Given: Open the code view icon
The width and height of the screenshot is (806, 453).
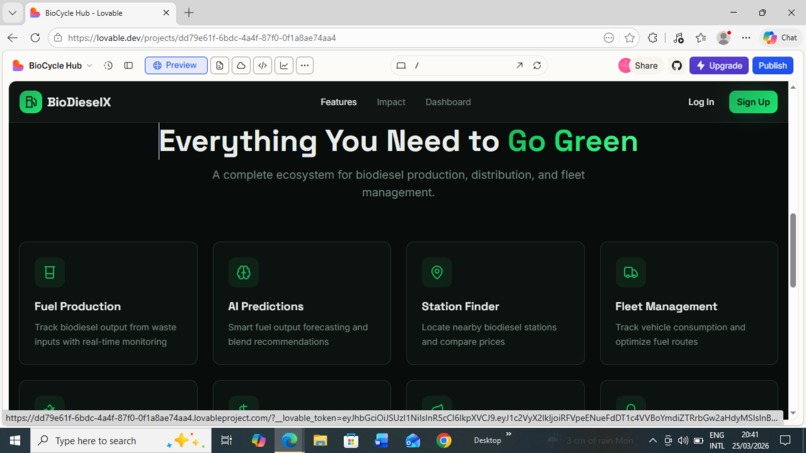Looking at the screenshot, I should [262, 65].
